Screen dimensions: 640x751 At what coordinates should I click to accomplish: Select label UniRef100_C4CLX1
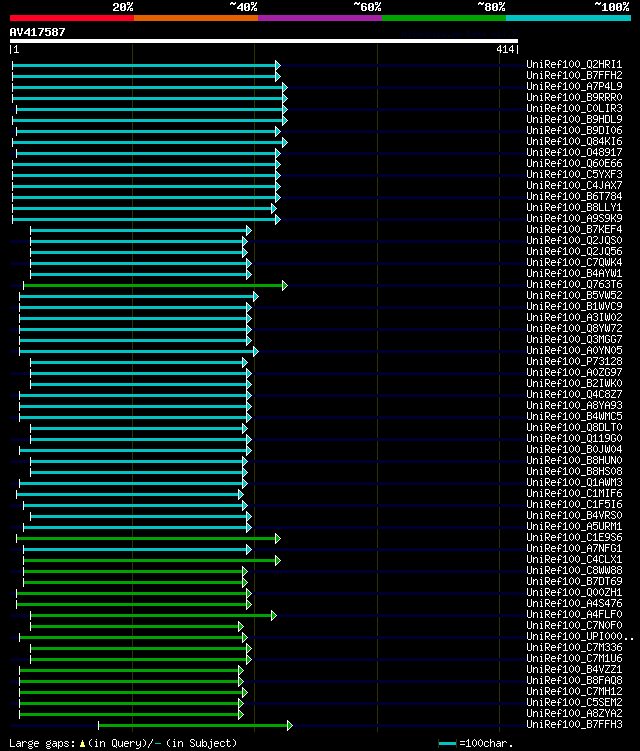[574, 560]
